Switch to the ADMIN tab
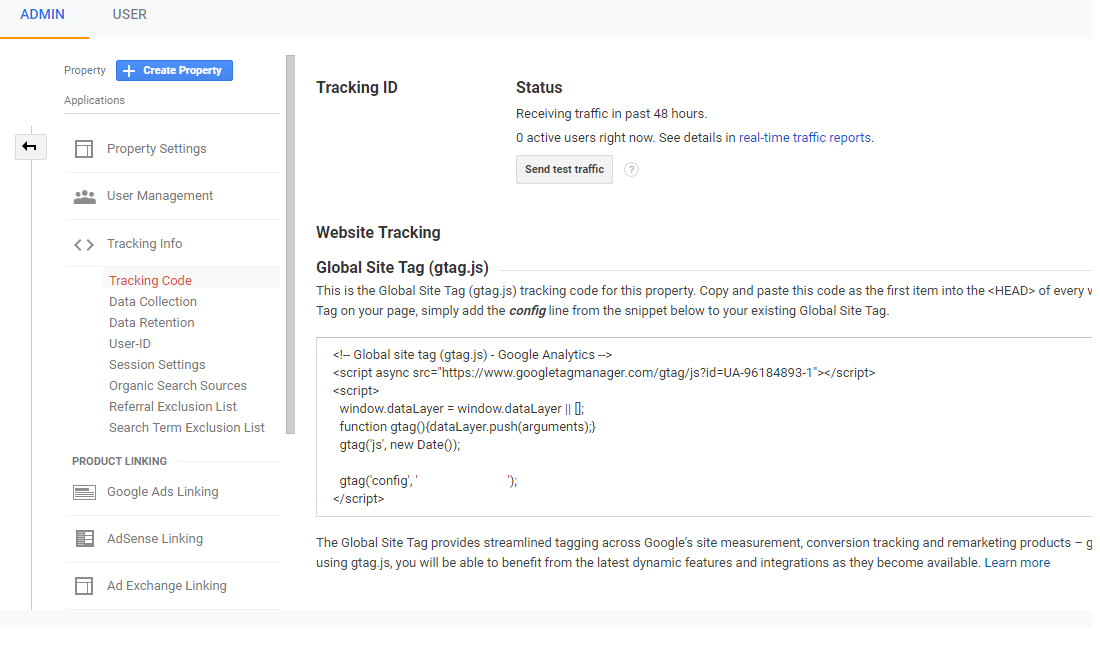Image resolution: width=1100 pixels, height=648 pixels. coord(42,15)
